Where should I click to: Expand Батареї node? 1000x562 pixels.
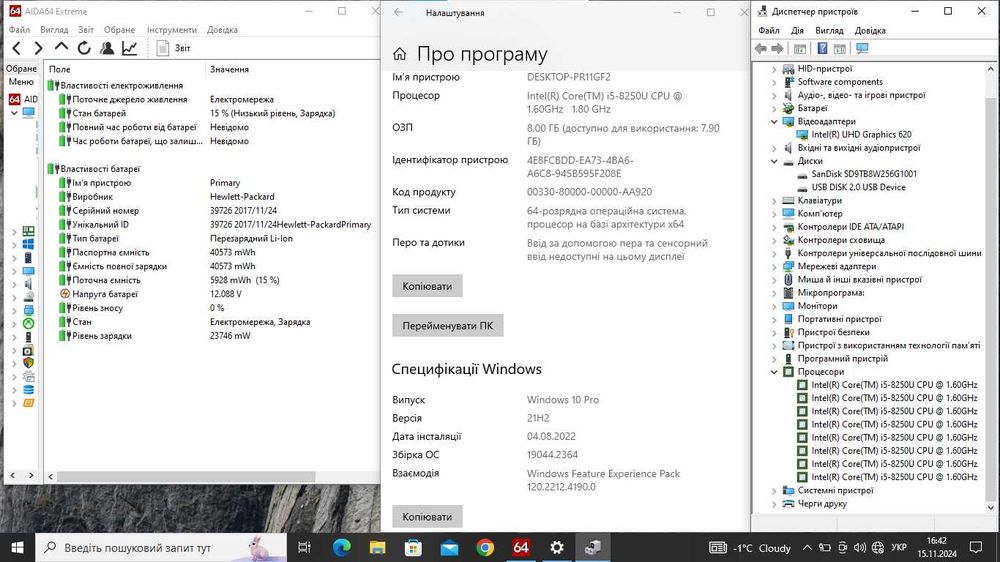pos(774,108)
